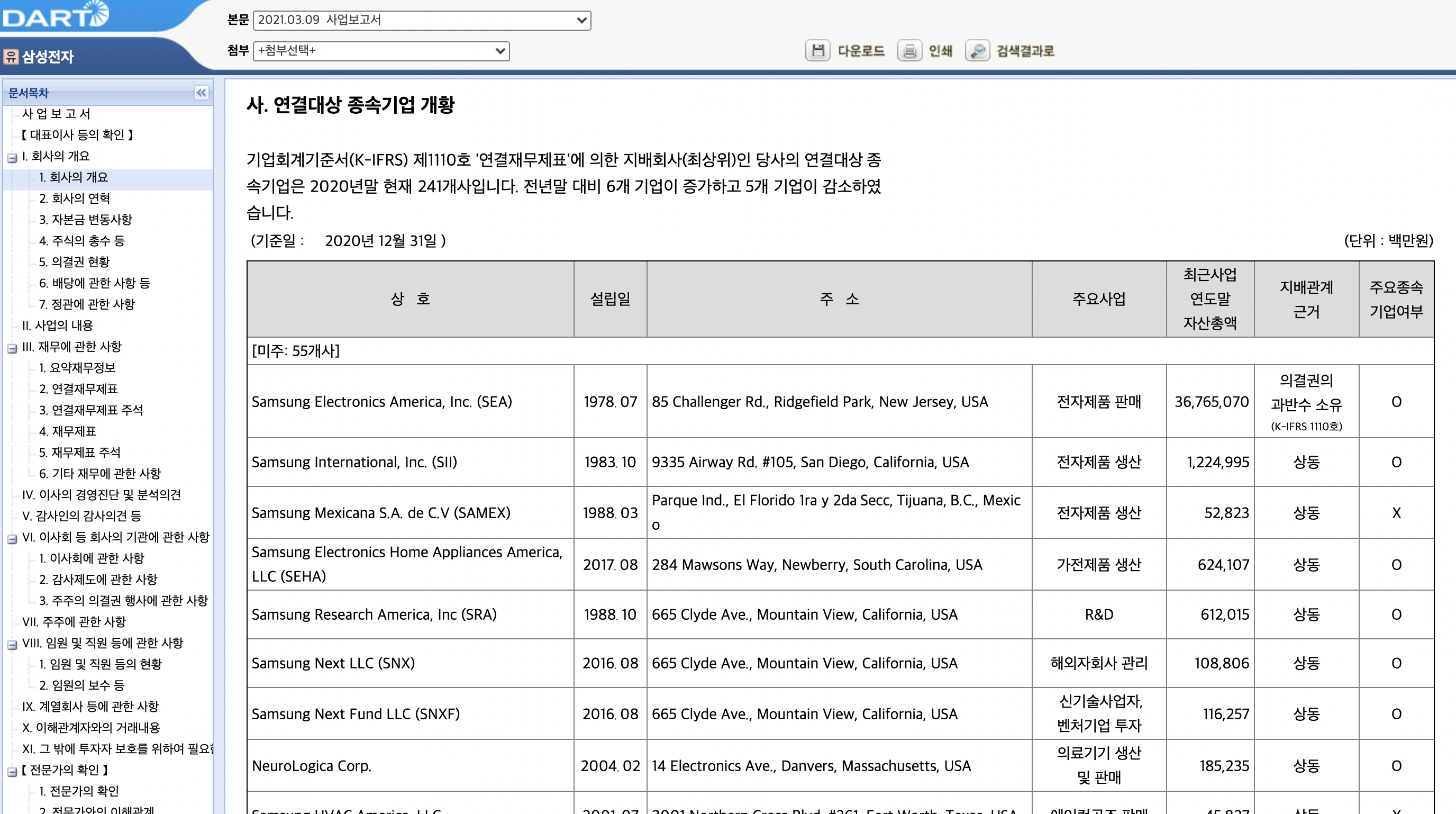Collapse the III. 재무에 관한 사항 node
This screenshot has width=1456, height=814.
(x=12, y=348)
